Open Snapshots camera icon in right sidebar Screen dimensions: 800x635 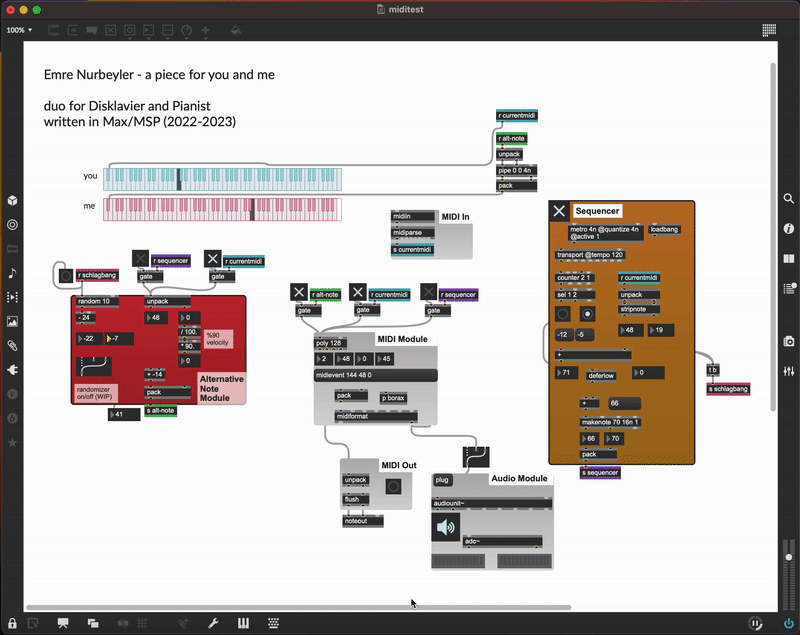[789, 341]
